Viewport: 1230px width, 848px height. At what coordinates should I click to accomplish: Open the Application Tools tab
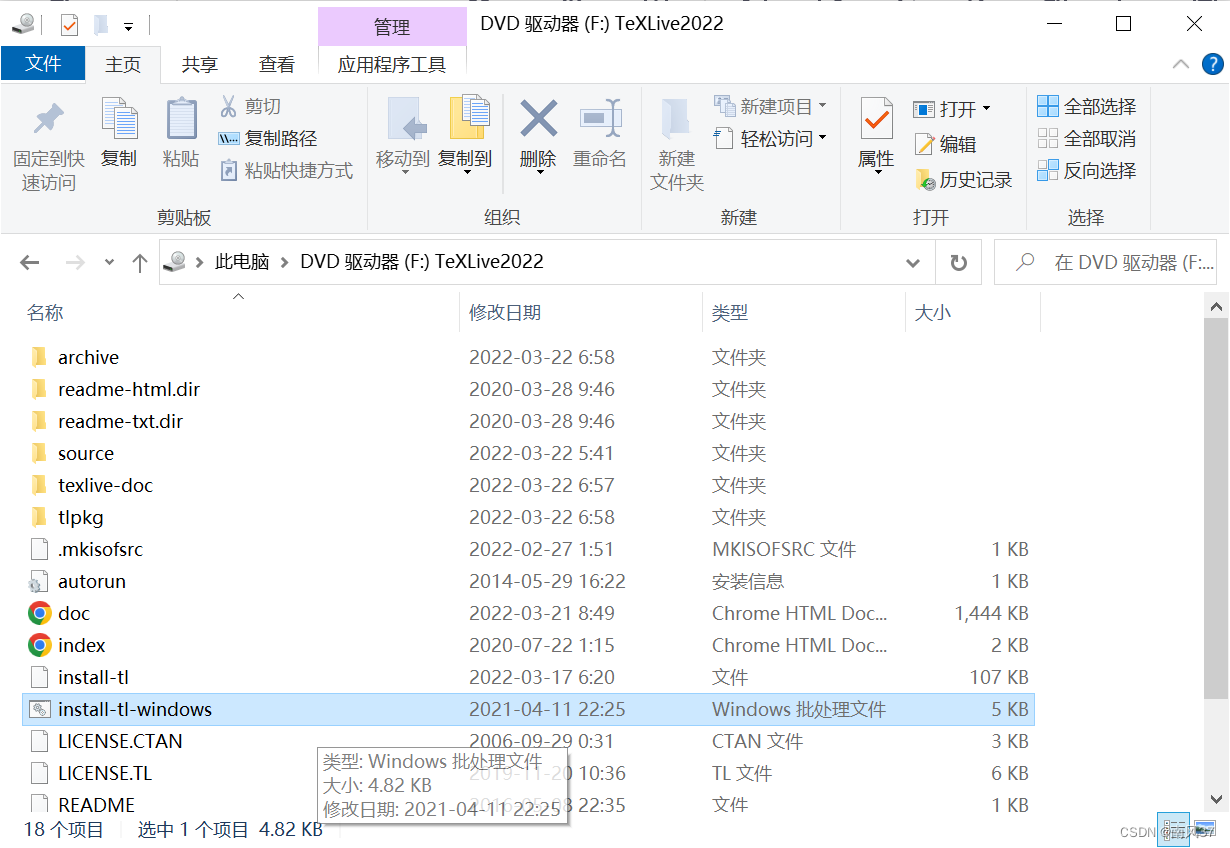pyautogui.click(x=392, y=65)
